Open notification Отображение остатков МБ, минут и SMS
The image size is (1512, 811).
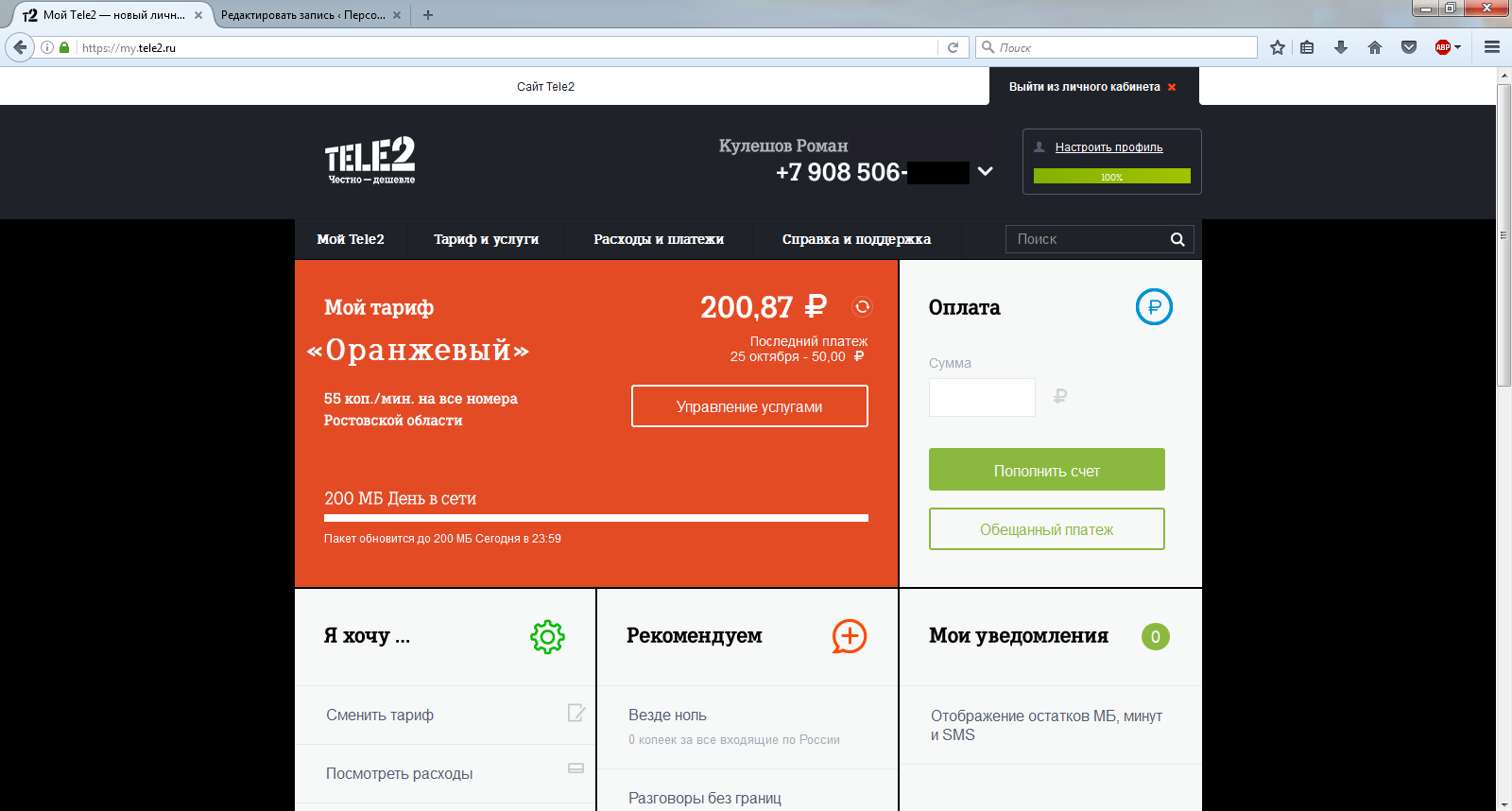click(1046, 726)
